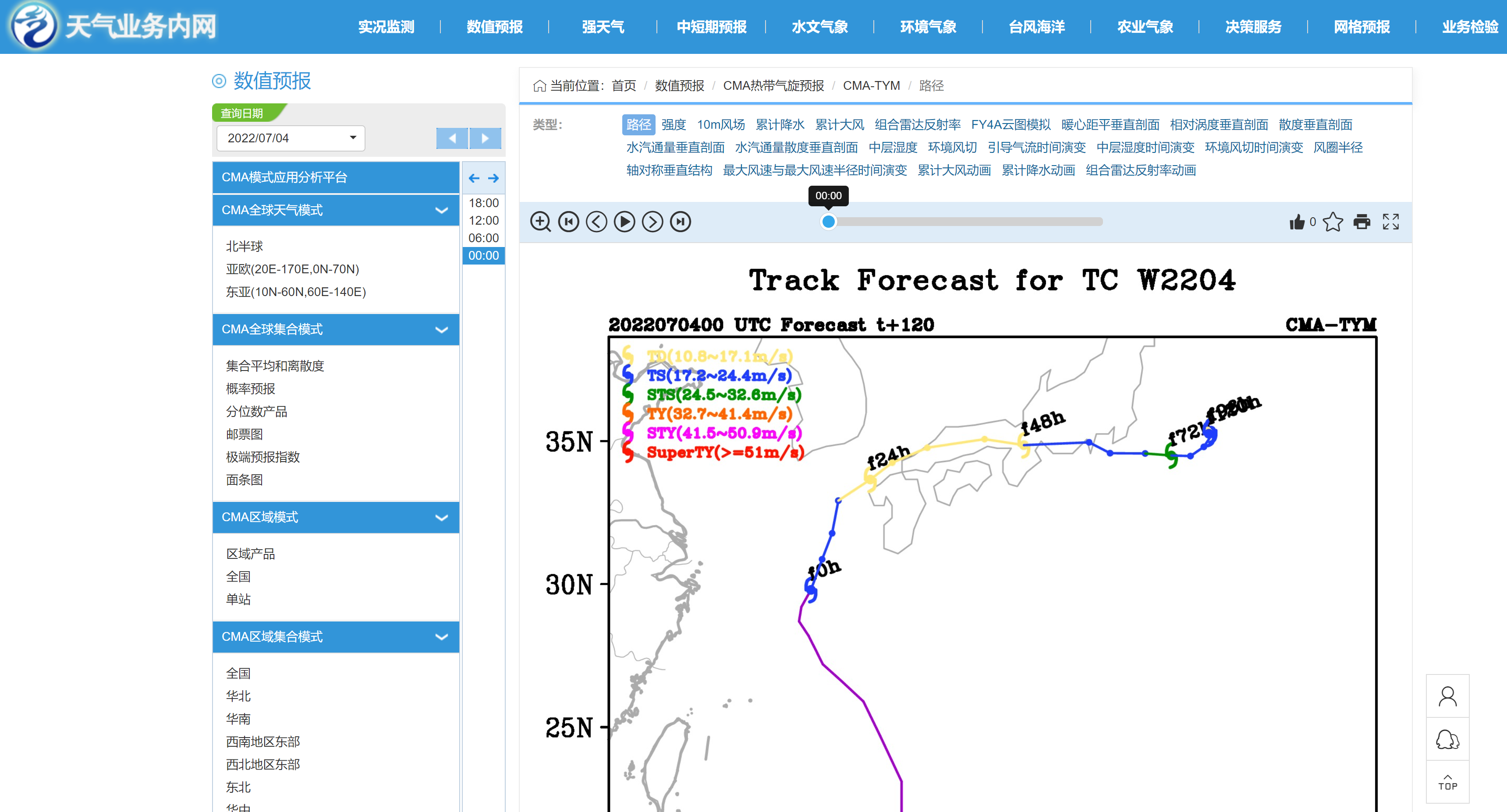
Task: Open user profile icon on right
Action: click(x=1447, y=696)
